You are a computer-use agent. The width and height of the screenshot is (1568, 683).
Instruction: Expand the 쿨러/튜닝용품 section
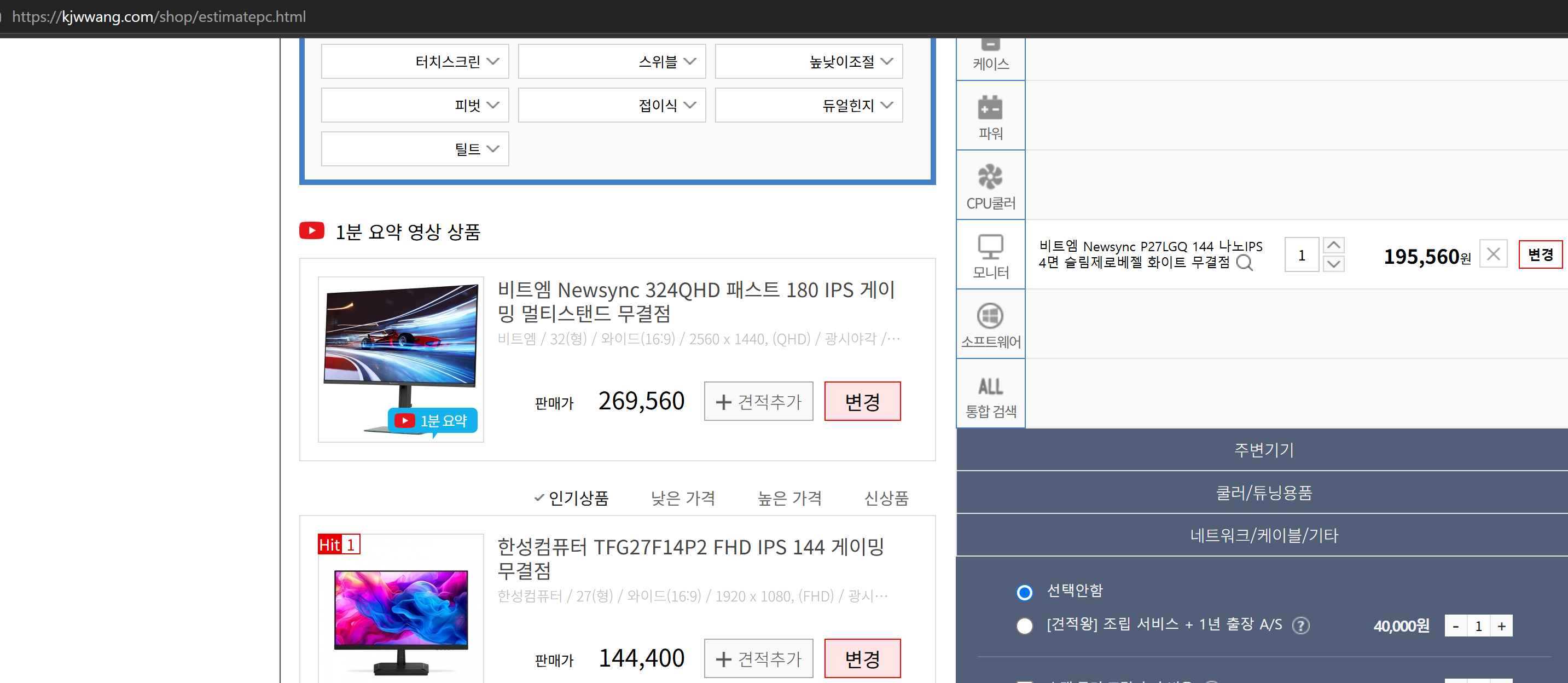tap(1262, 493)
